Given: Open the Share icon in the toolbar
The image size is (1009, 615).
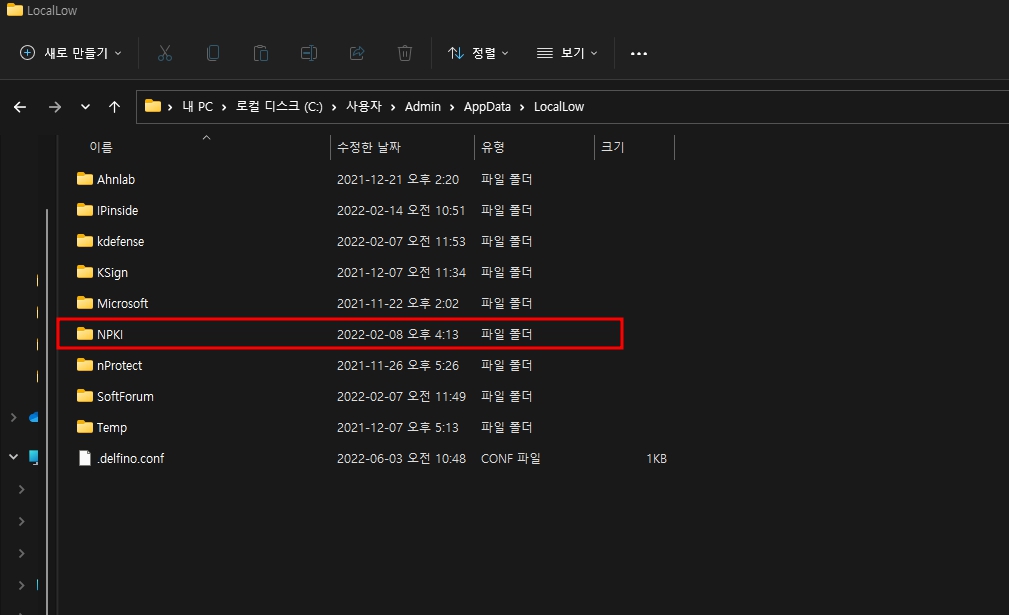Looking at the screenshot, I should click(356, 53).
